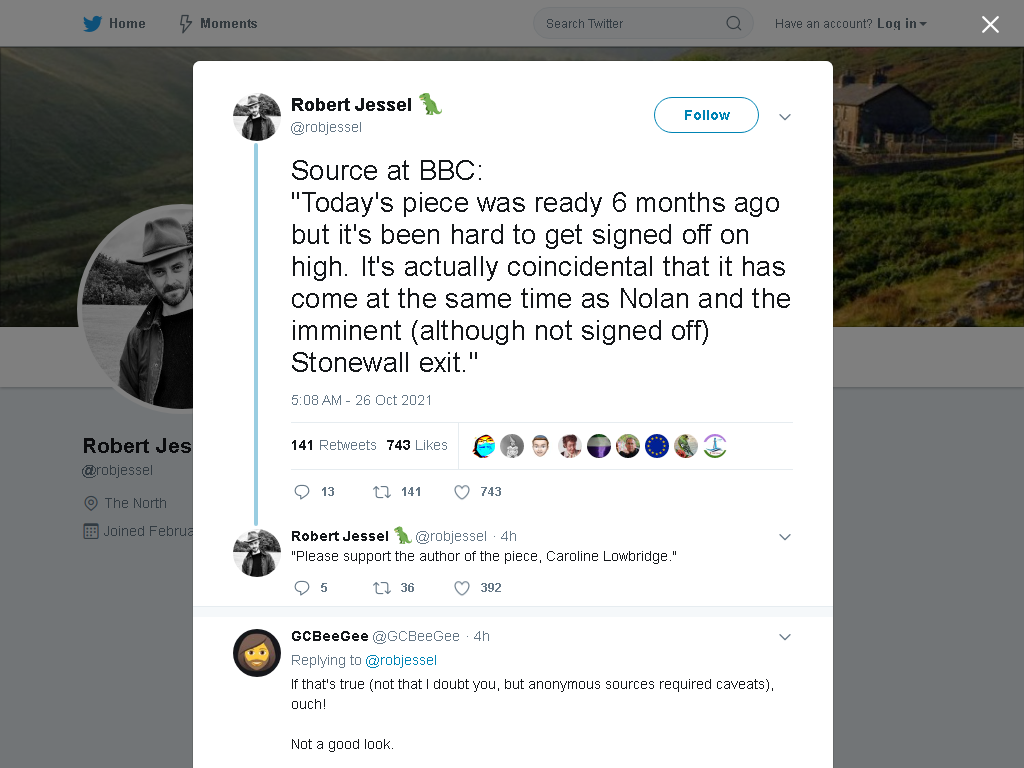Like the Caroline Lowbridge follow-up tweet
1024x768 pixels.
(x=462, y=588)
